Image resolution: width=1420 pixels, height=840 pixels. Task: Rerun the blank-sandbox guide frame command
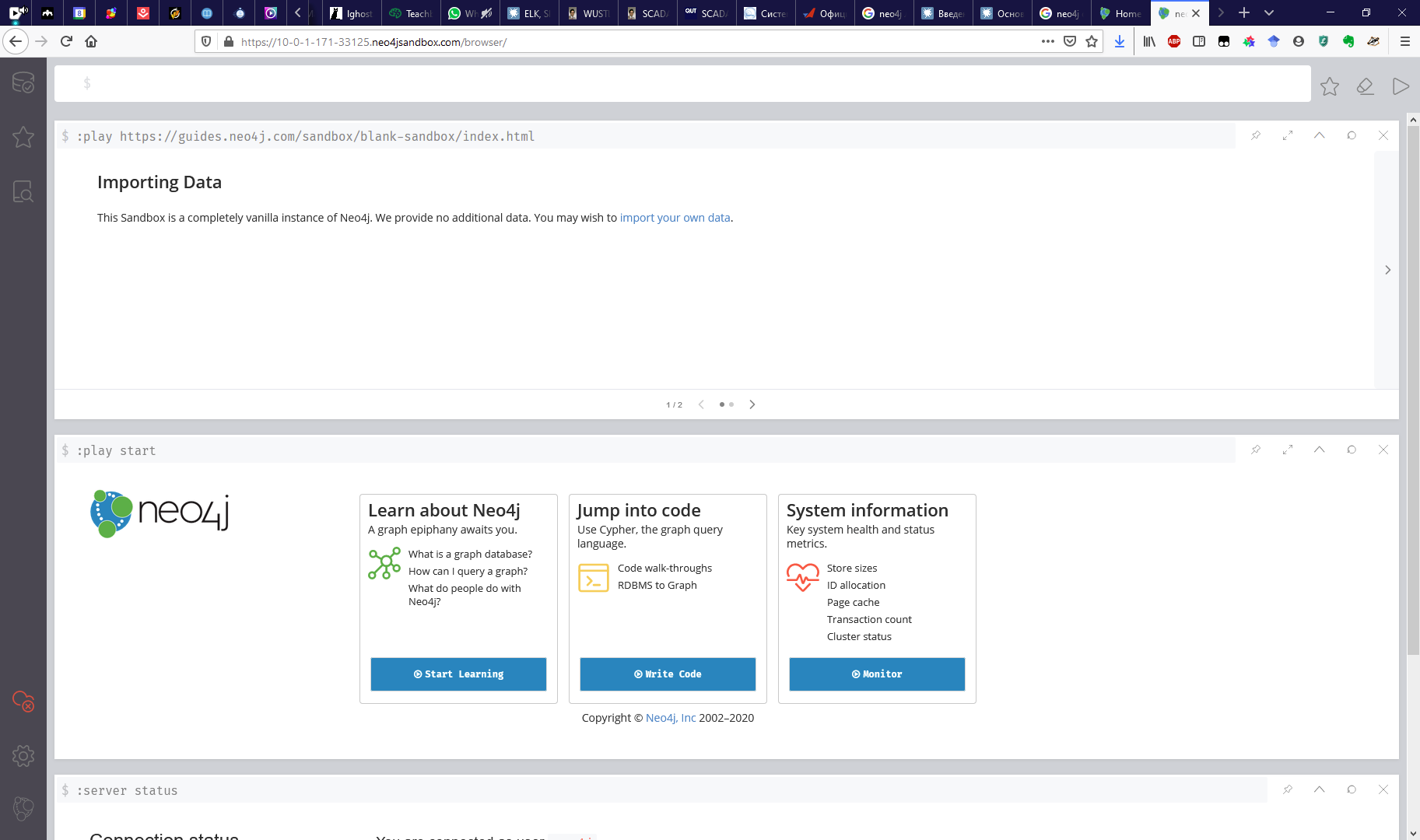[1352, 135]
